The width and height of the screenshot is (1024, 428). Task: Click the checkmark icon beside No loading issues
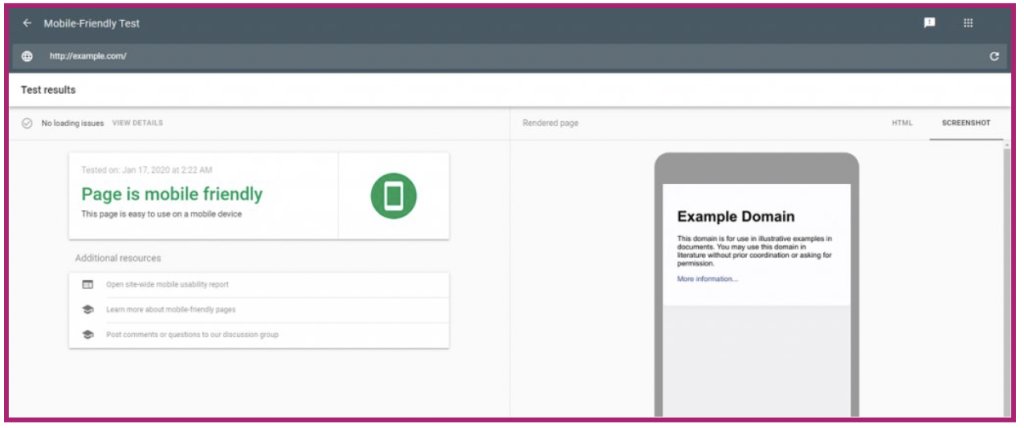click(x=27, y=123)
